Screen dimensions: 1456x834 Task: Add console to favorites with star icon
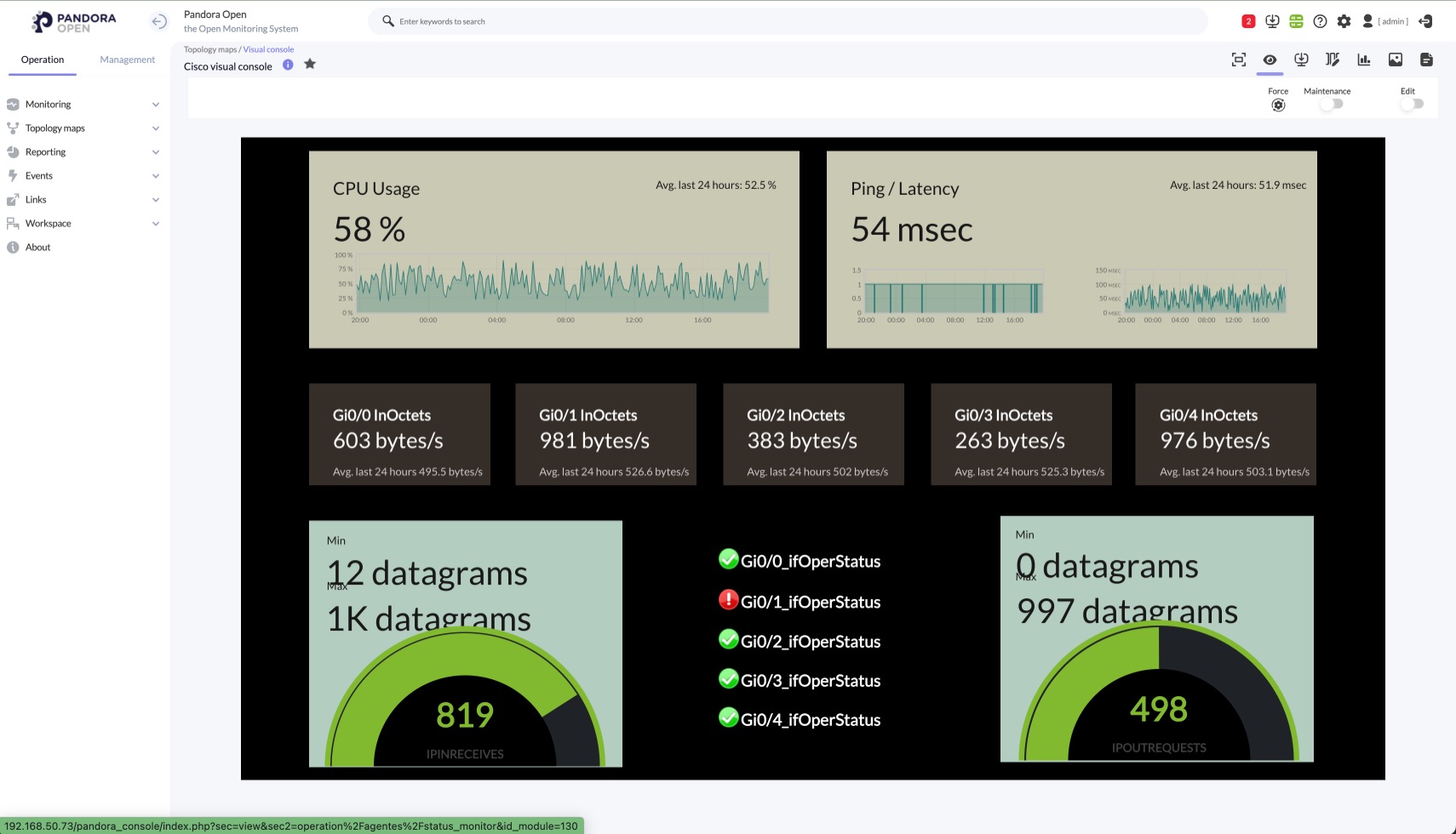pyautogui.click(x=310, y=65)
